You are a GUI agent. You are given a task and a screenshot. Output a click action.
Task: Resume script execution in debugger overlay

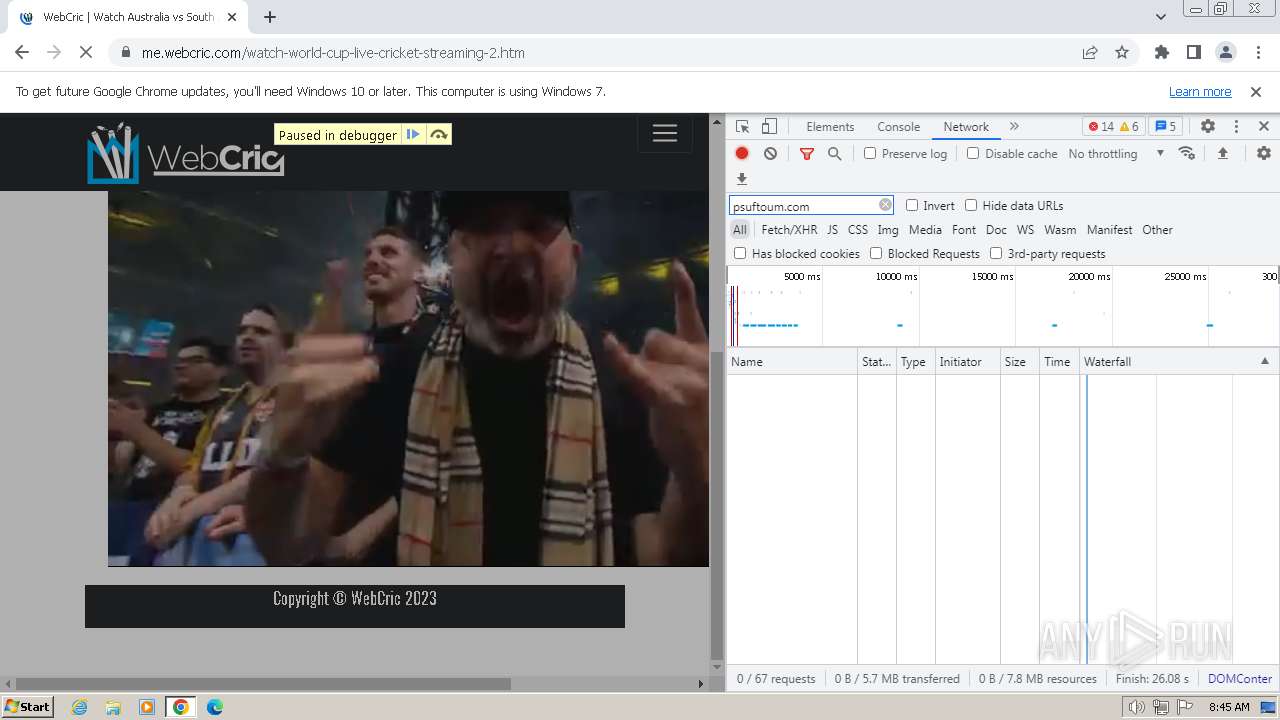tap(413, 134)
